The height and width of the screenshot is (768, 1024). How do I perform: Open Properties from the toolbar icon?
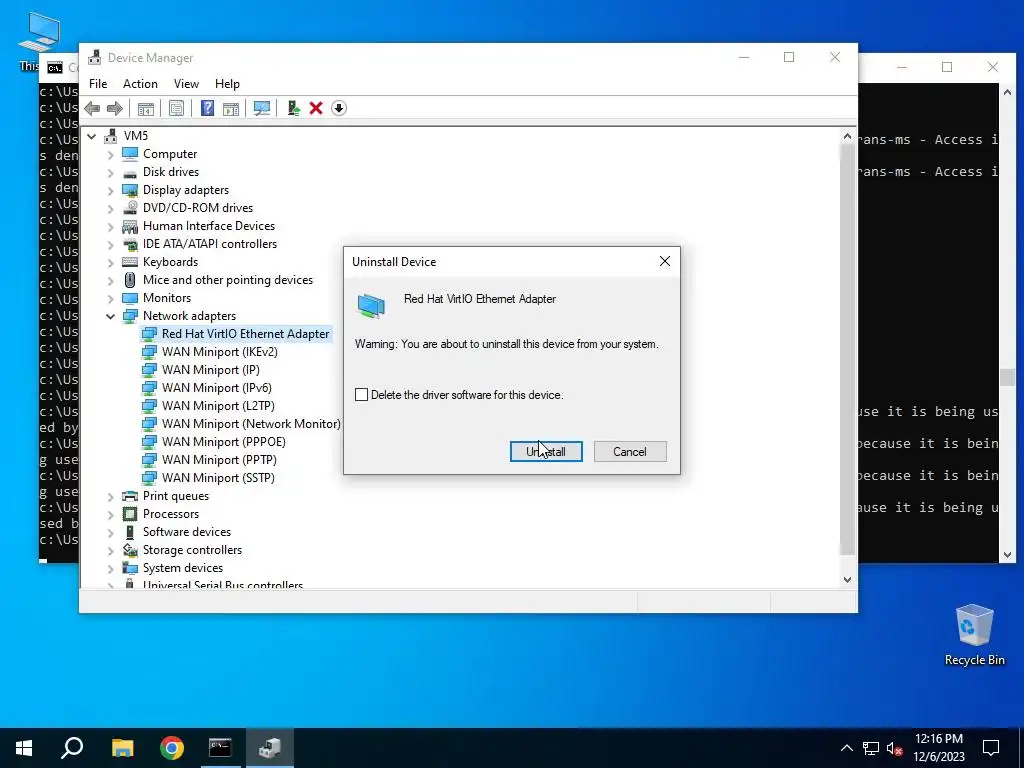pos(176,108)
